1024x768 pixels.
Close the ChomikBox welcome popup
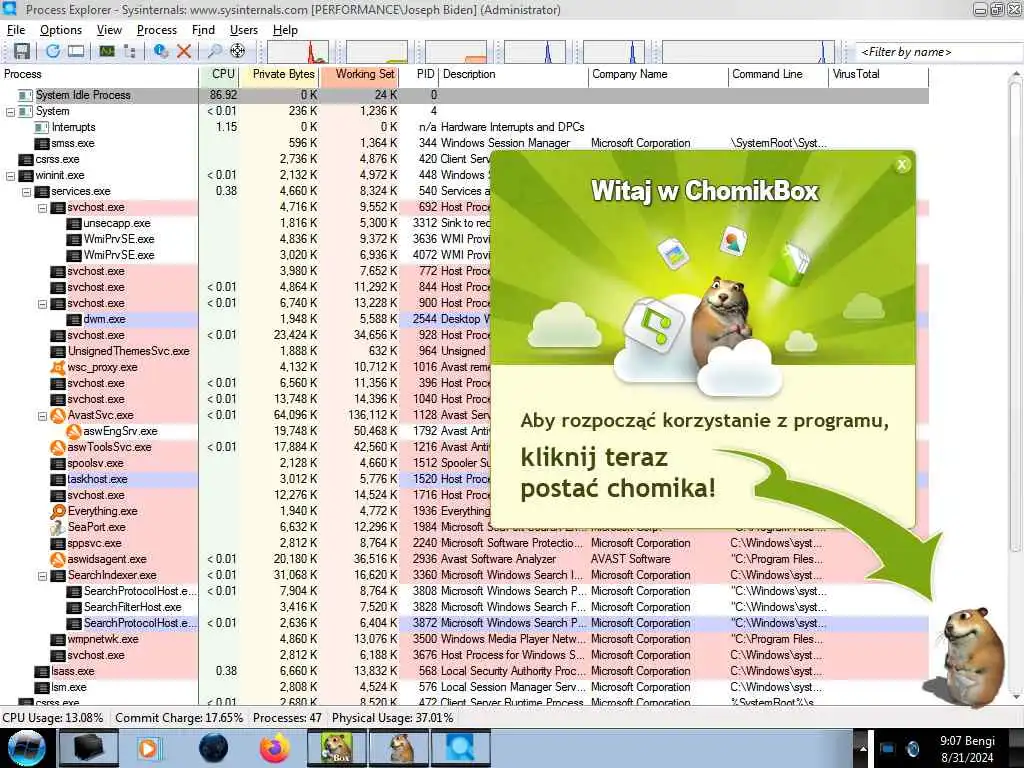pos(902,165)
